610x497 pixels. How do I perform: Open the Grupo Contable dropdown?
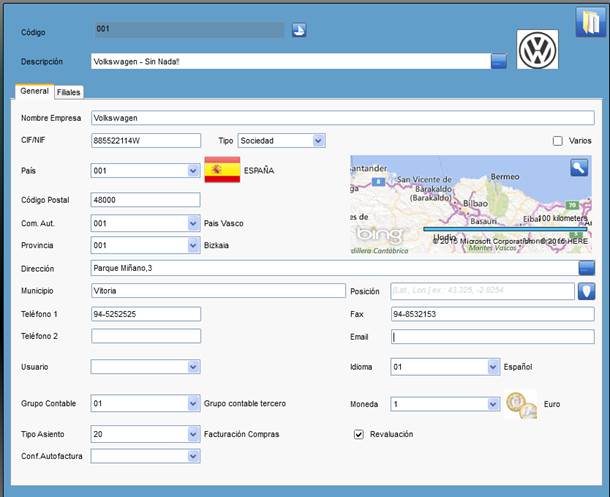click(x=193, y=403)
